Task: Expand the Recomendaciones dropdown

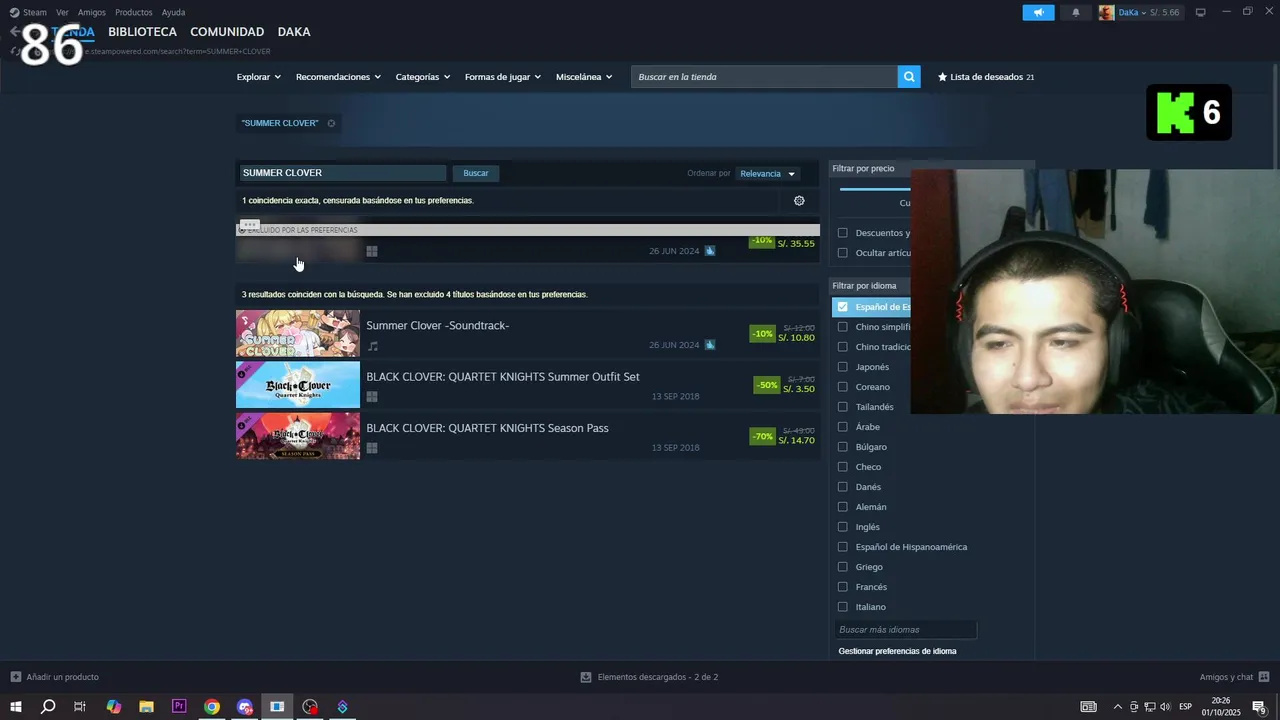Action: [338, 77]
